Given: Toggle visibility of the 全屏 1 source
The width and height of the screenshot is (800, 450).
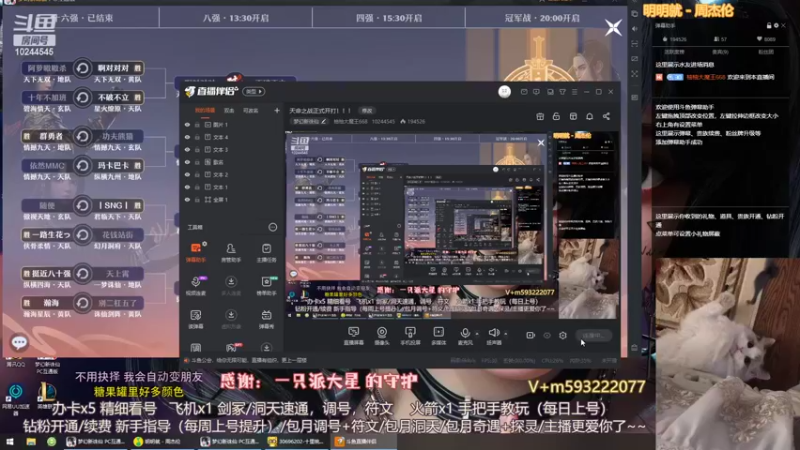Looking at the screenshot, I should (x=187, y=199).
